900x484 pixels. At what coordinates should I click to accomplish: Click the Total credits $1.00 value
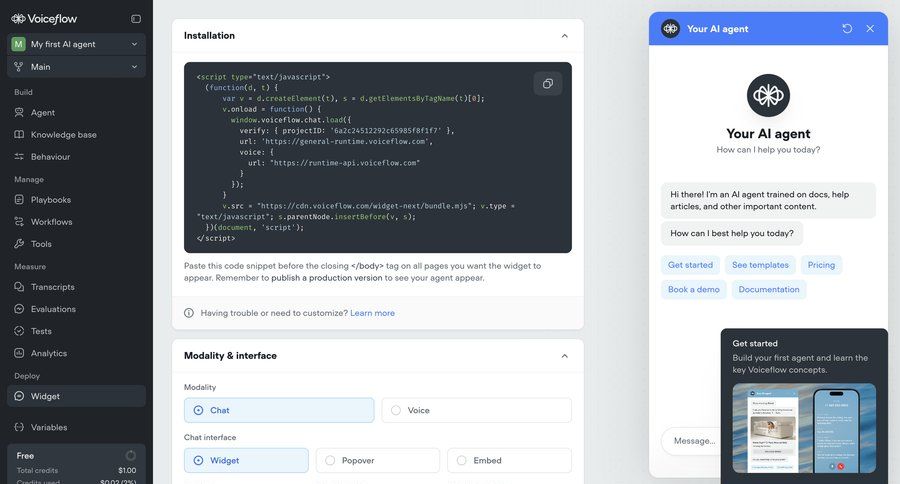click(x=127, y=470)
